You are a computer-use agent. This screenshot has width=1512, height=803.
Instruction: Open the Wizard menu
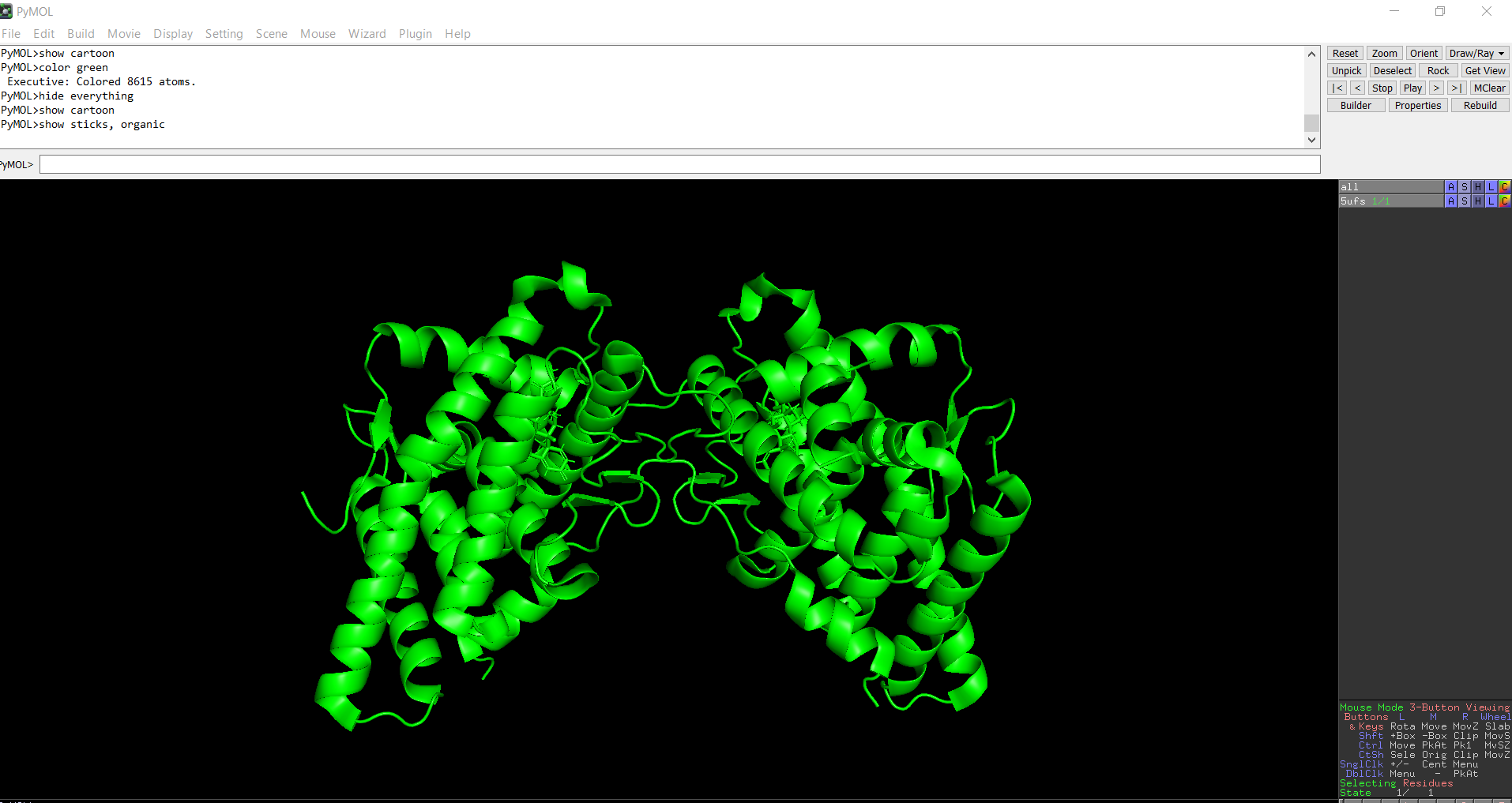(x=367, y=34)
